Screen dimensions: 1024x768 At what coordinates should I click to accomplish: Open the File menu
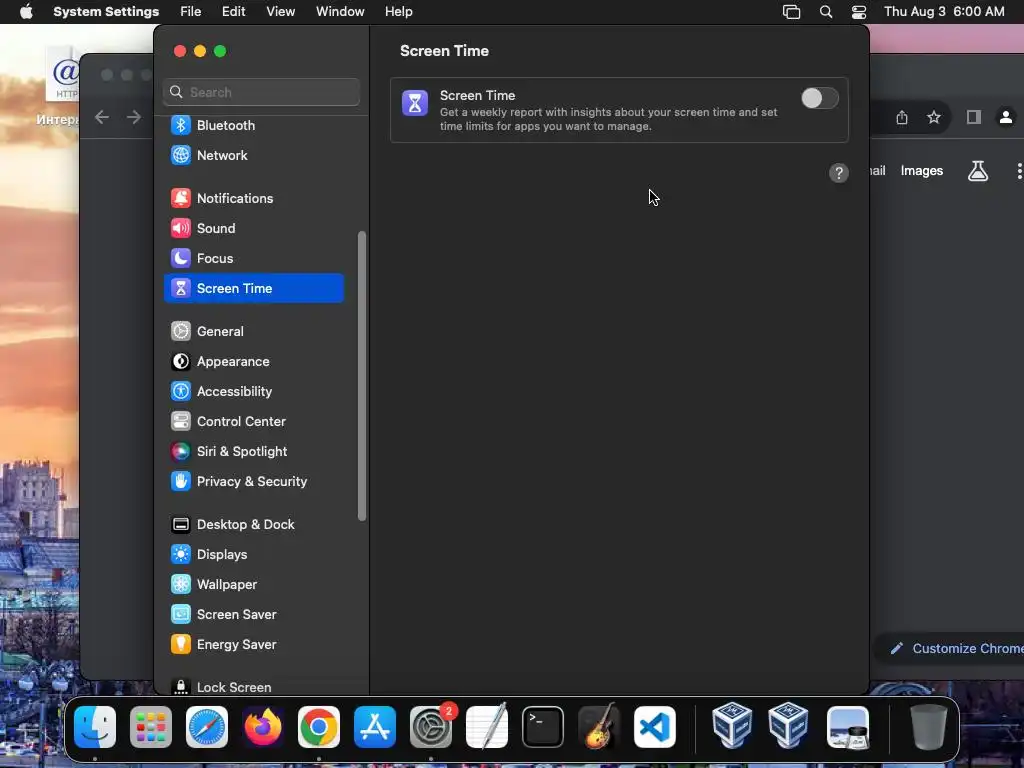coord(191,12)
